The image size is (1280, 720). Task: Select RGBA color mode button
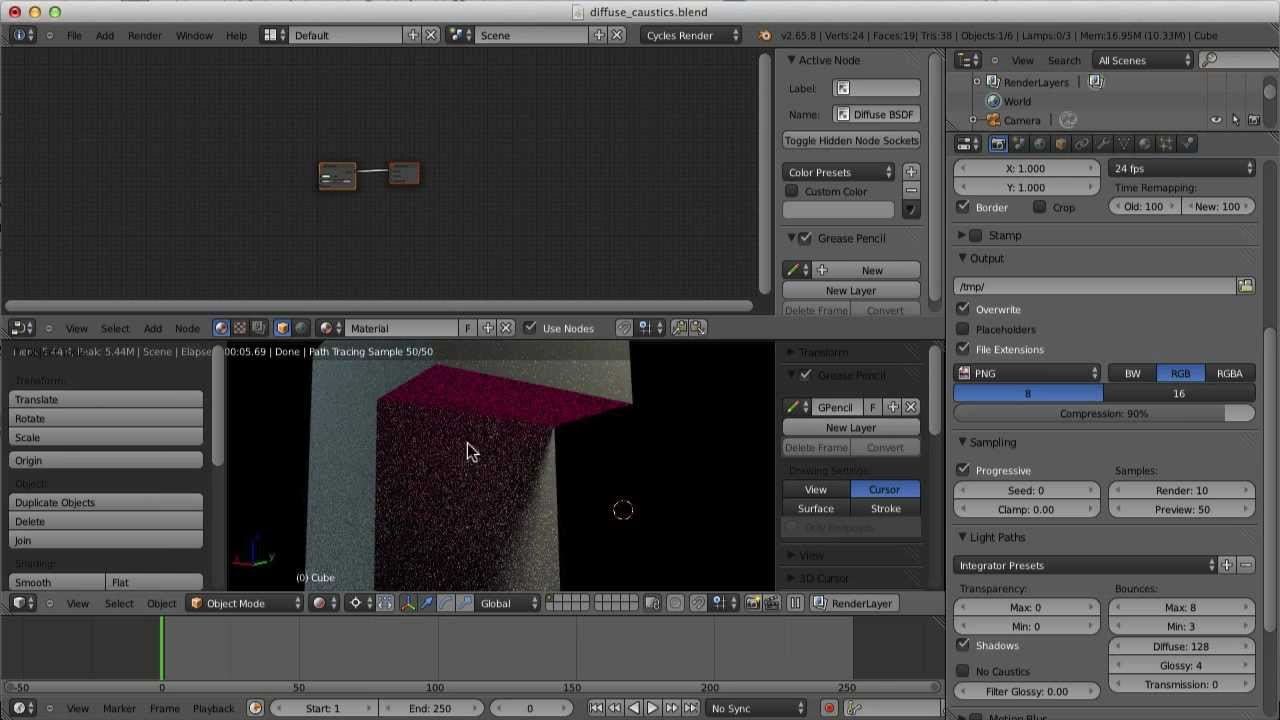point(1229,373)
